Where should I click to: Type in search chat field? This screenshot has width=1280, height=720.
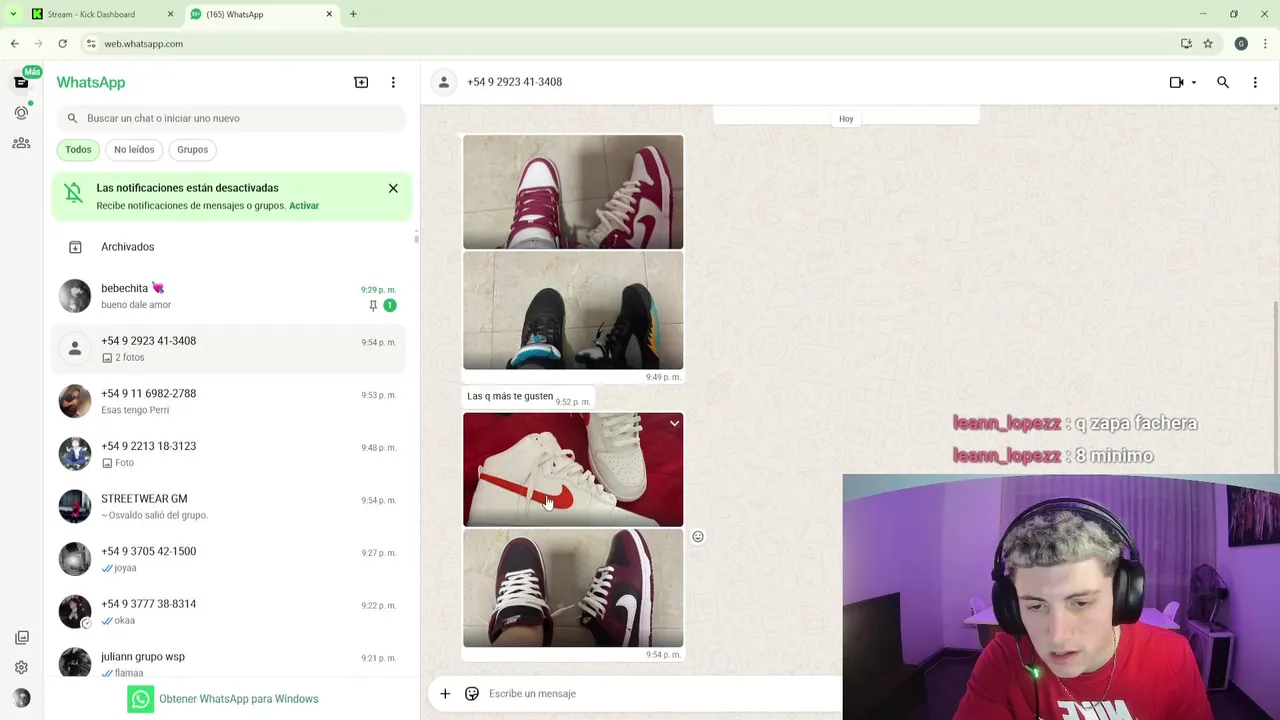232,118
